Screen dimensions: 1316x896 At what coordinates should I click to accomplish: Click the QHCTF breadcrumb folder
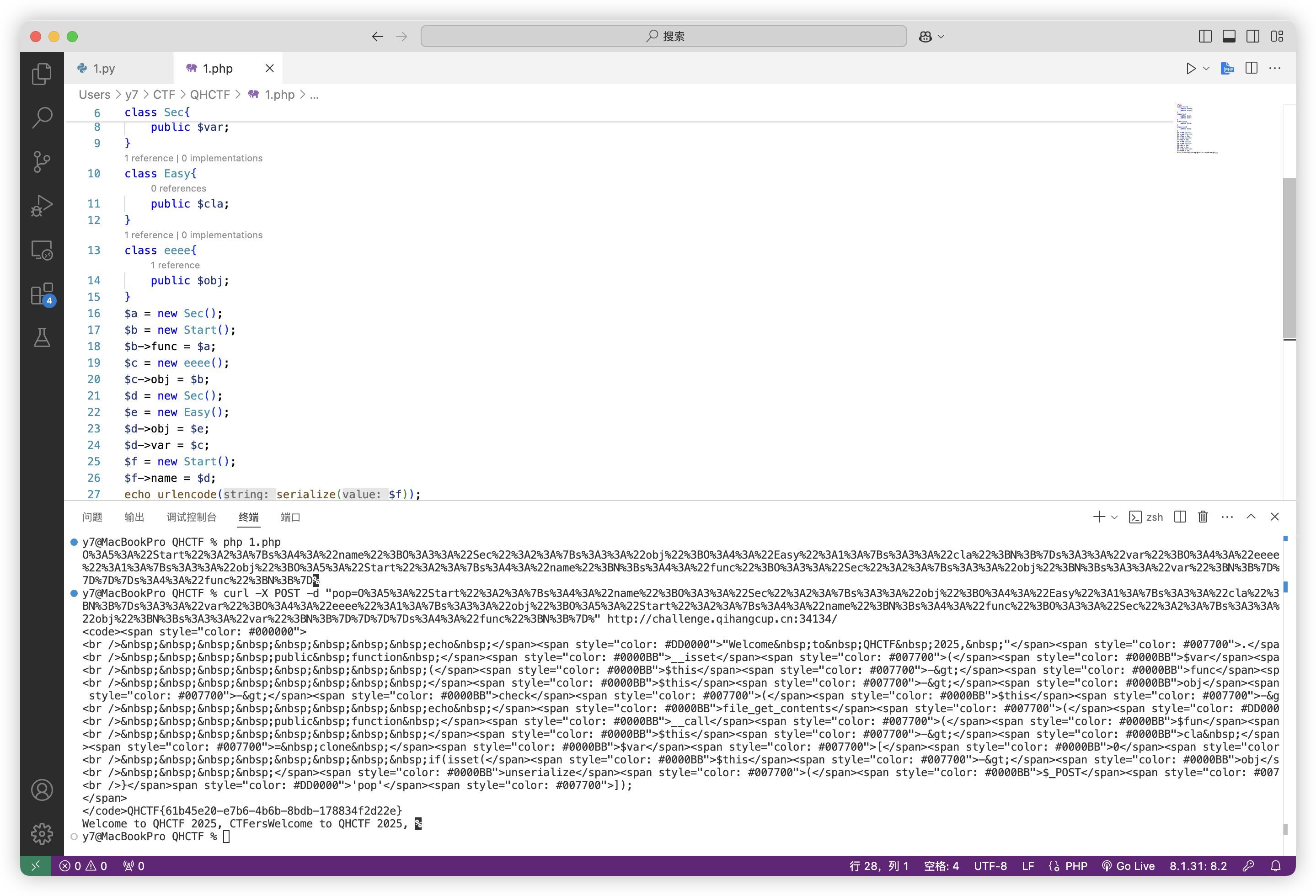point(209,95)
